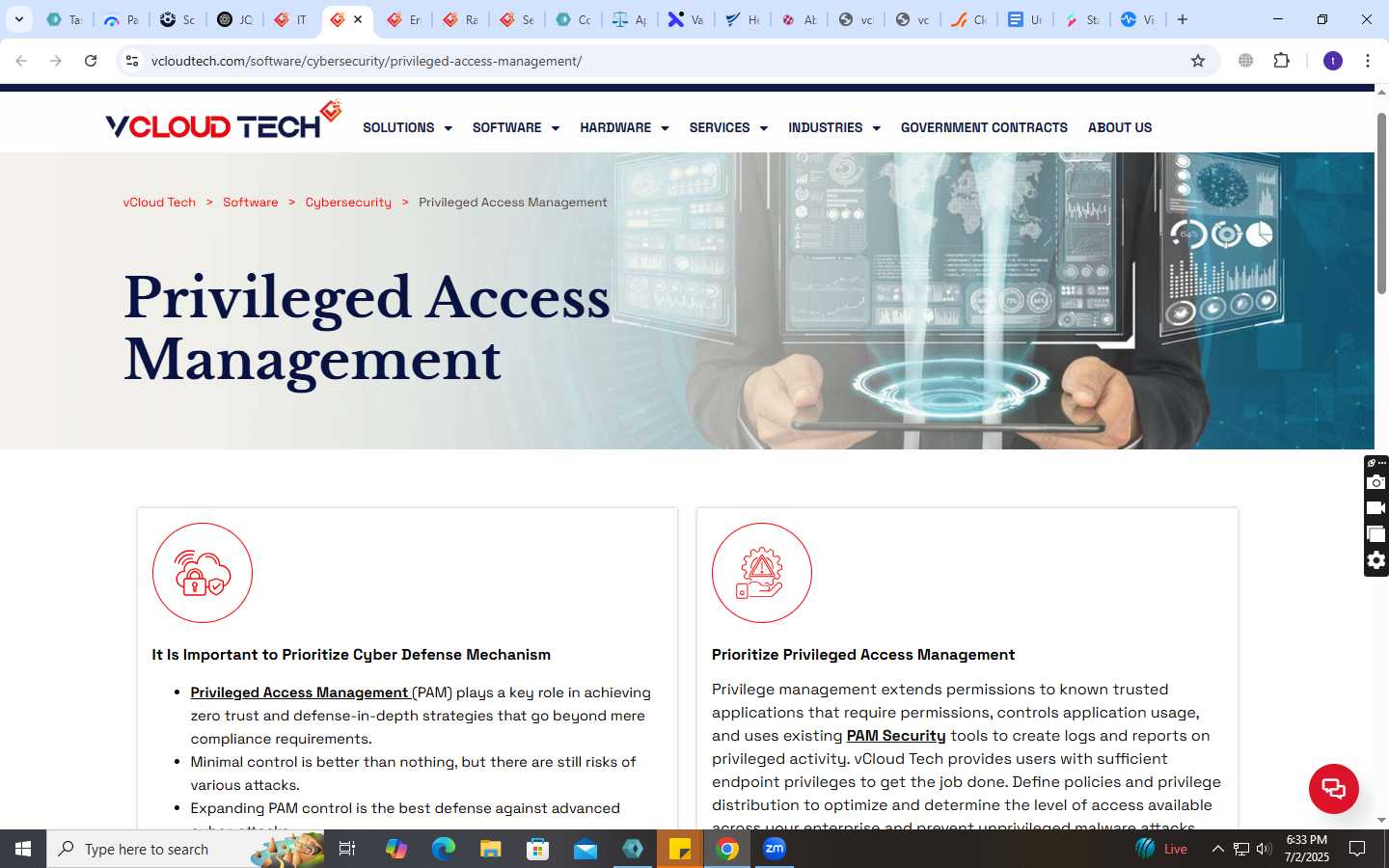
Task: Open Zoom from the taskbar
Action: pos(775,849)
